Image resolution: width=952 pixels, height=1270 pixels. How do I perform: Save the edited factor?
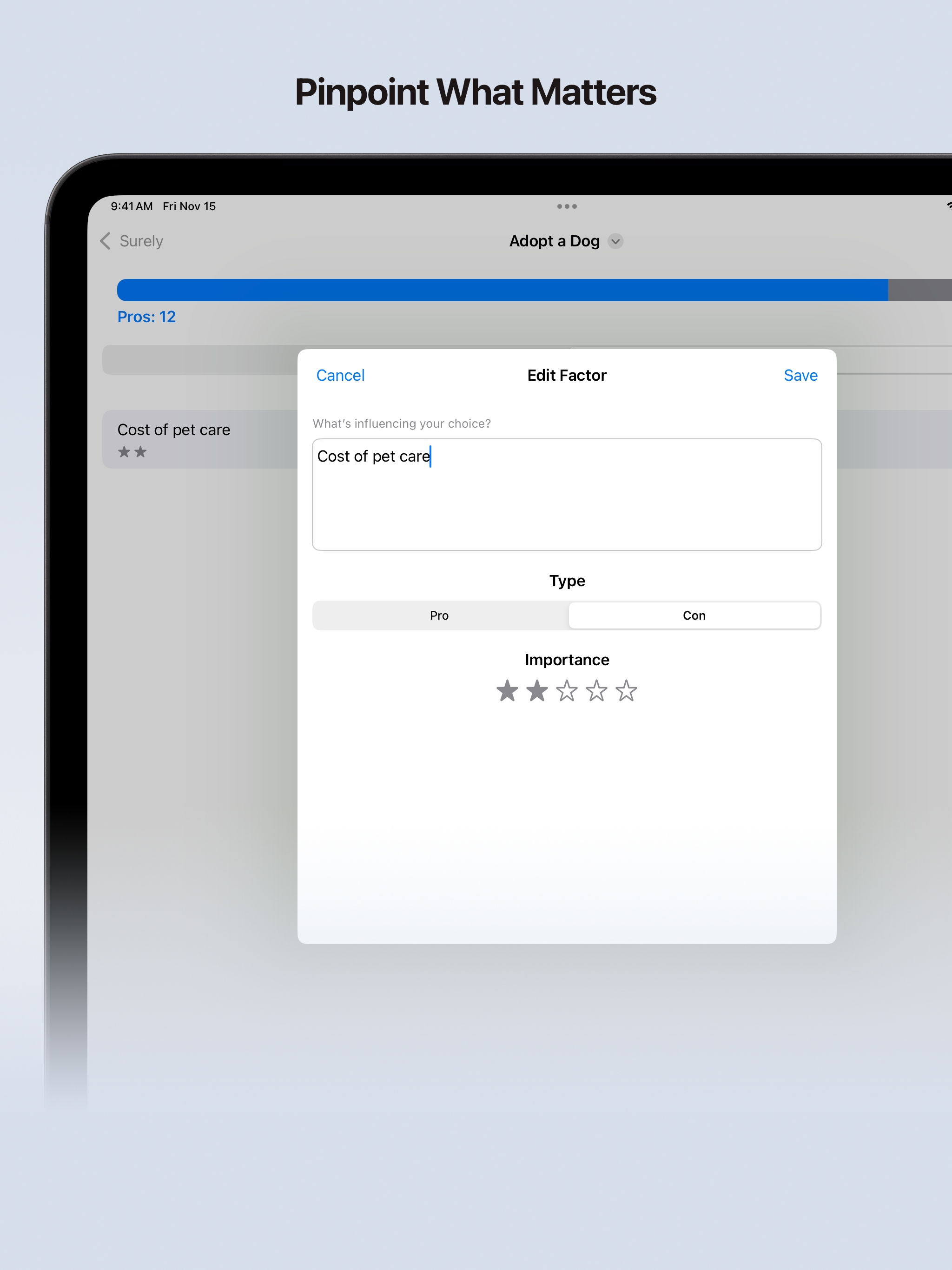coord(800,376)
